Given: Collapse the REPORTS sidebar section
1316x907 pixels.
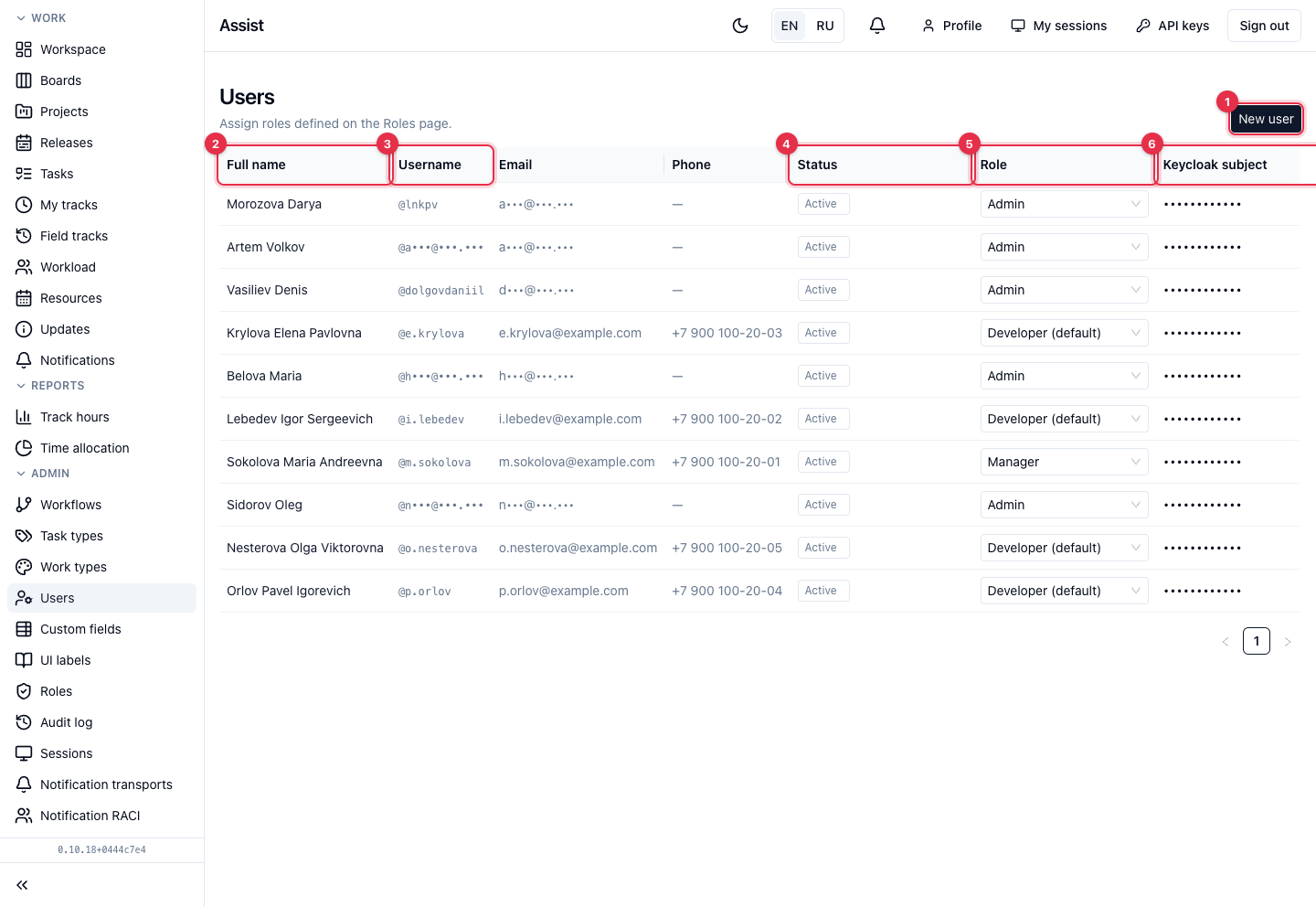Looking at the screenshot, I should coord(49,386).
